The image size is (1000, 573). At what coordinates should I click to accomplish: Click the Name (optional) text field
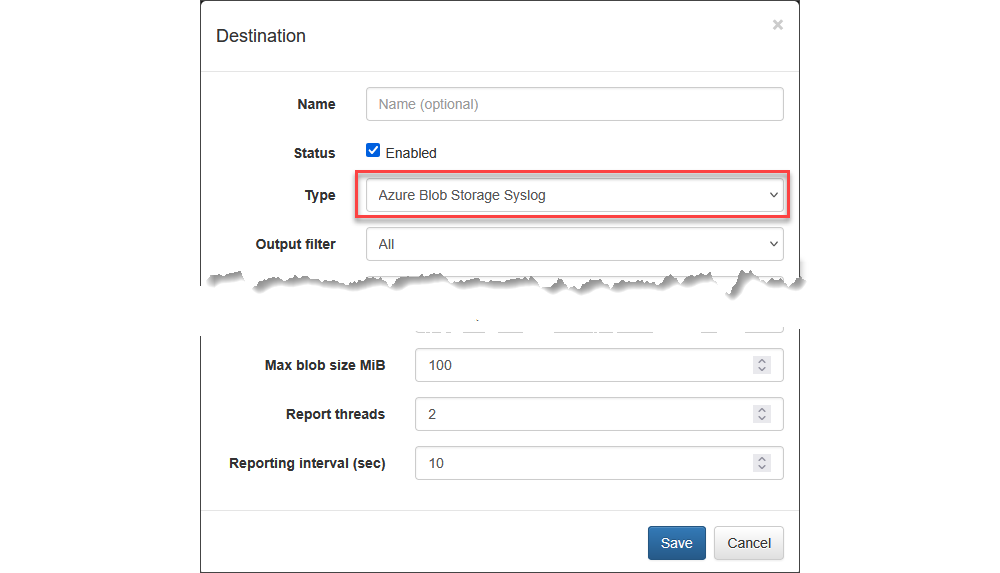pos(574,104)
